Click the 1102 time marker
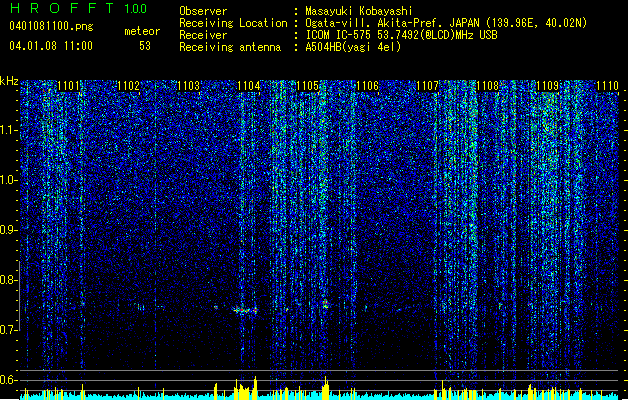This screenshot has height=400, width=629. (128, 86)
